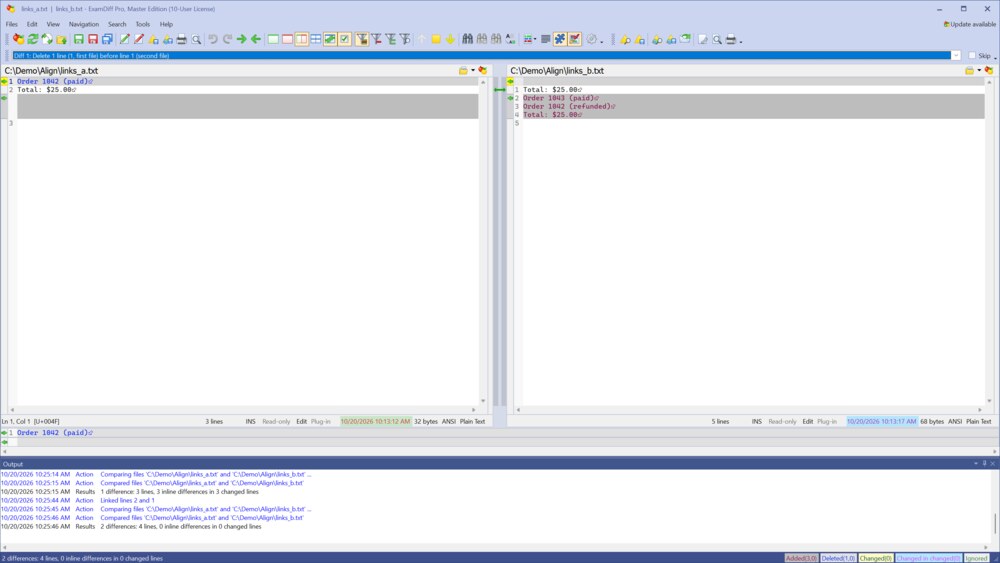1000x563 pixels.
Task: Expand the plug-ins gear dropdown arrow
Action: pos(601,41)
